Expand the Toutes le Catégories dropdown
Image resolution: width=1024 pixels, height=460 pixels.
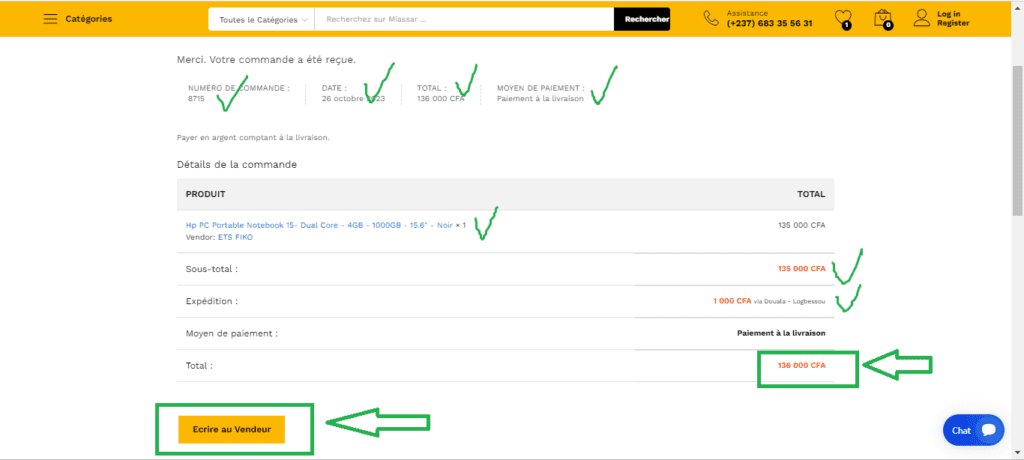tap(260, 19)
